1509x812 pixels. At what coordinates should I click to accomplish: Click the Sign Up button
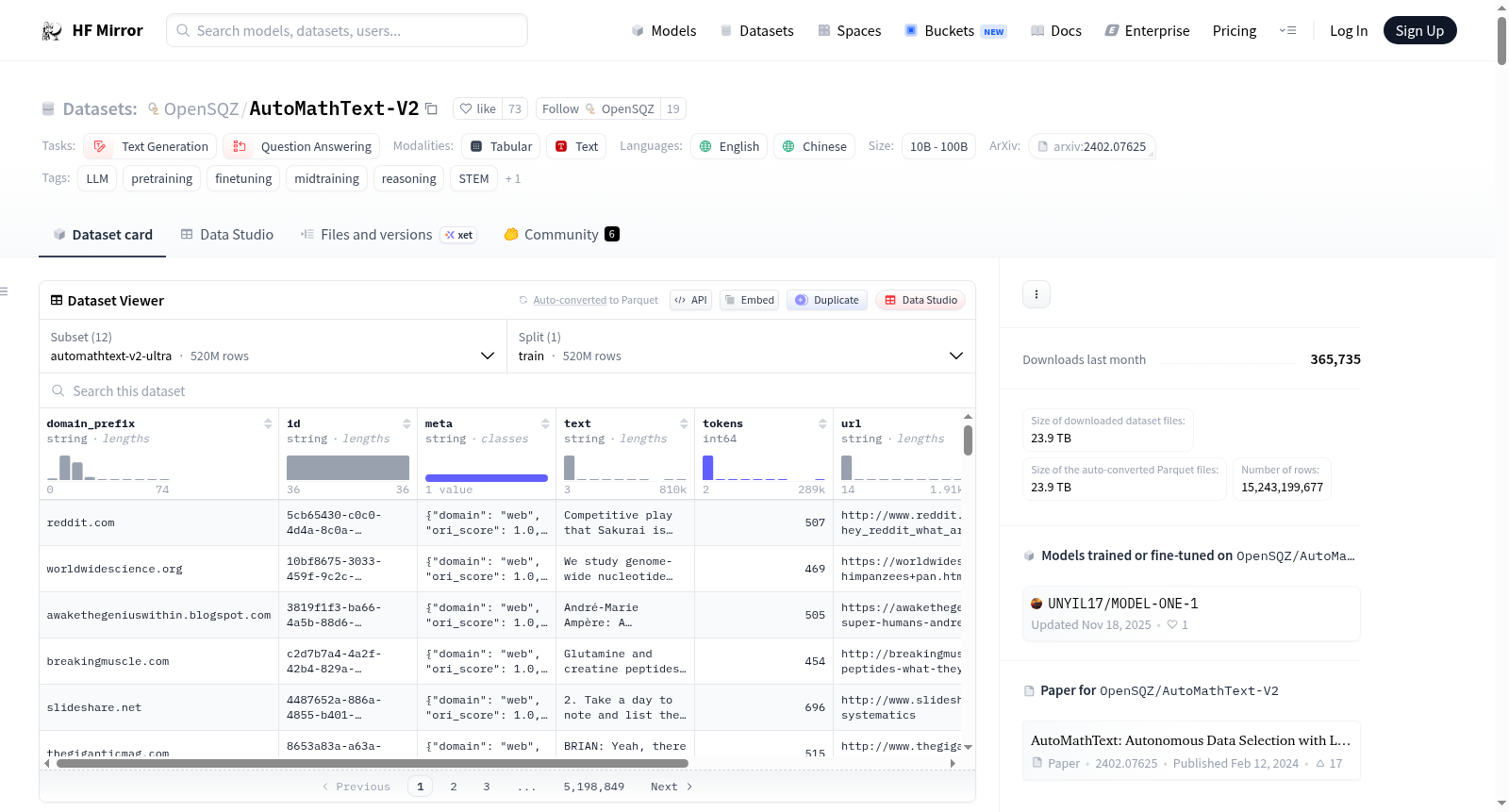click(1420, 31)
